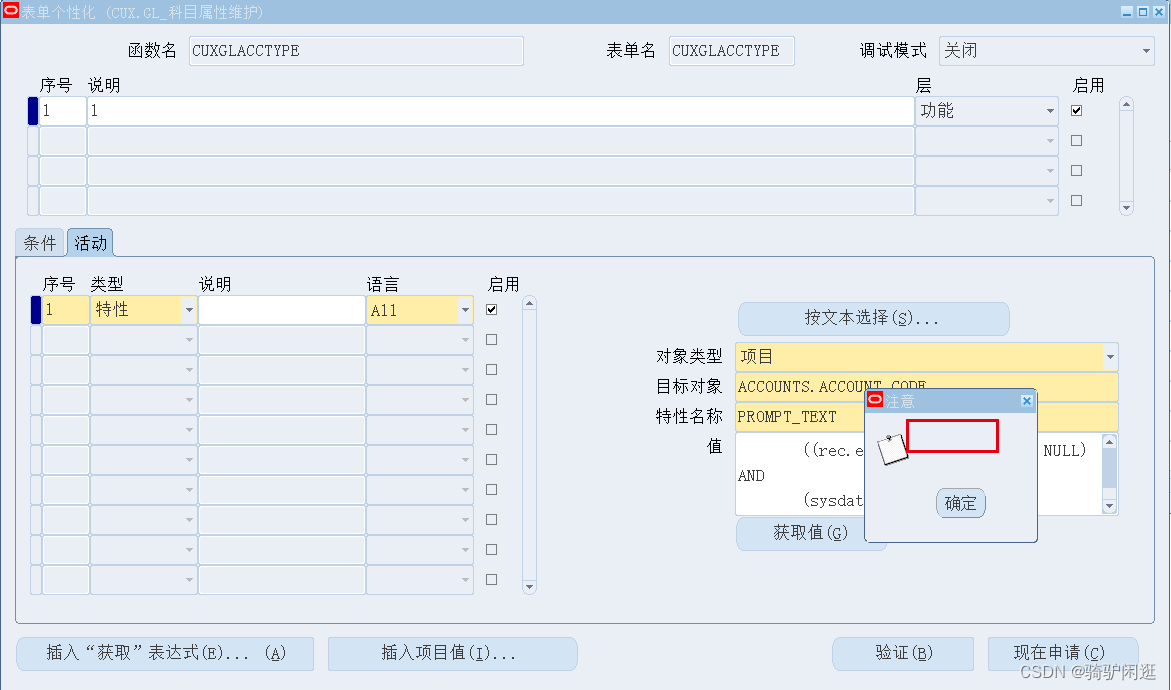Switch to the 条件 tab
This screenshot has width=1171, height=690.
tap(40, 243)
